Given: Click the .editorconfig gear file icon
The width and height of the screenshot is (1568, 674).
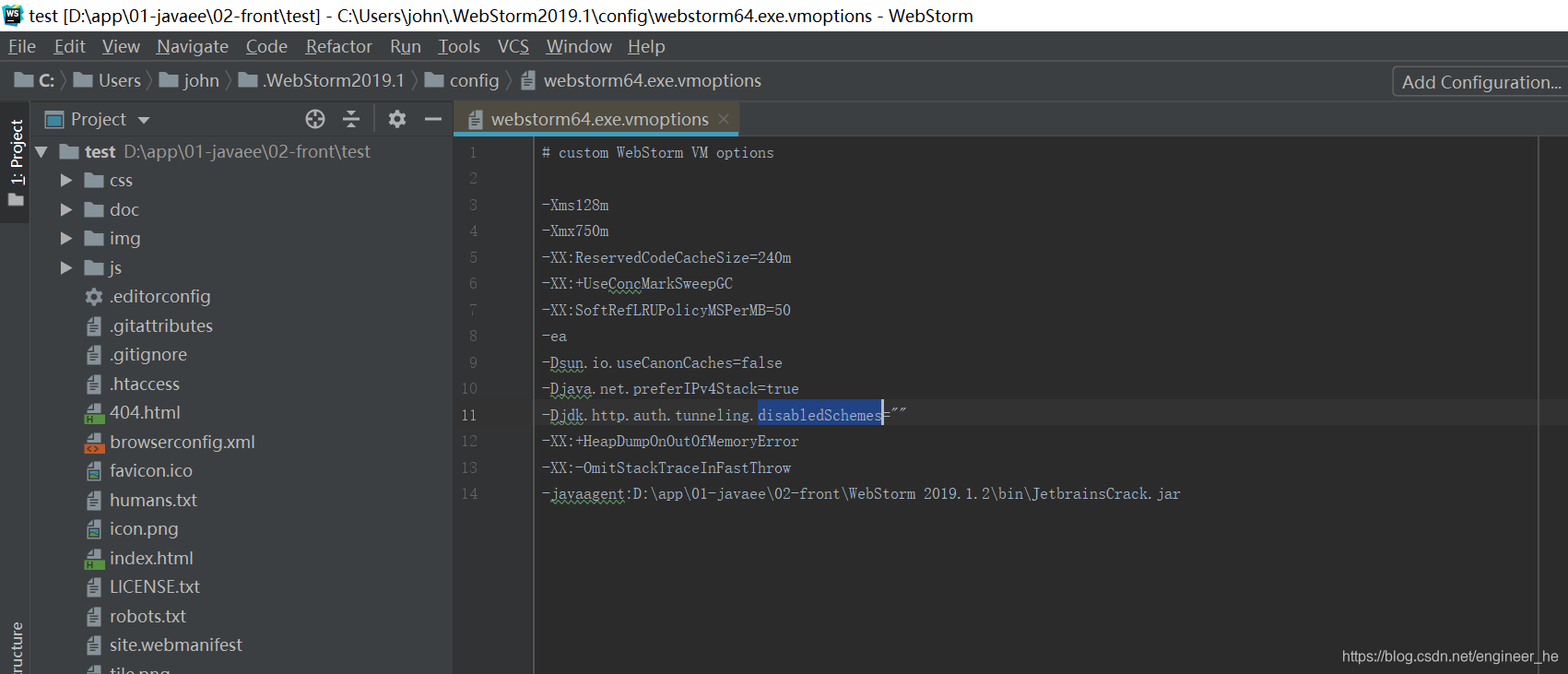Looking at the screenshot, I should click(94, 297).
